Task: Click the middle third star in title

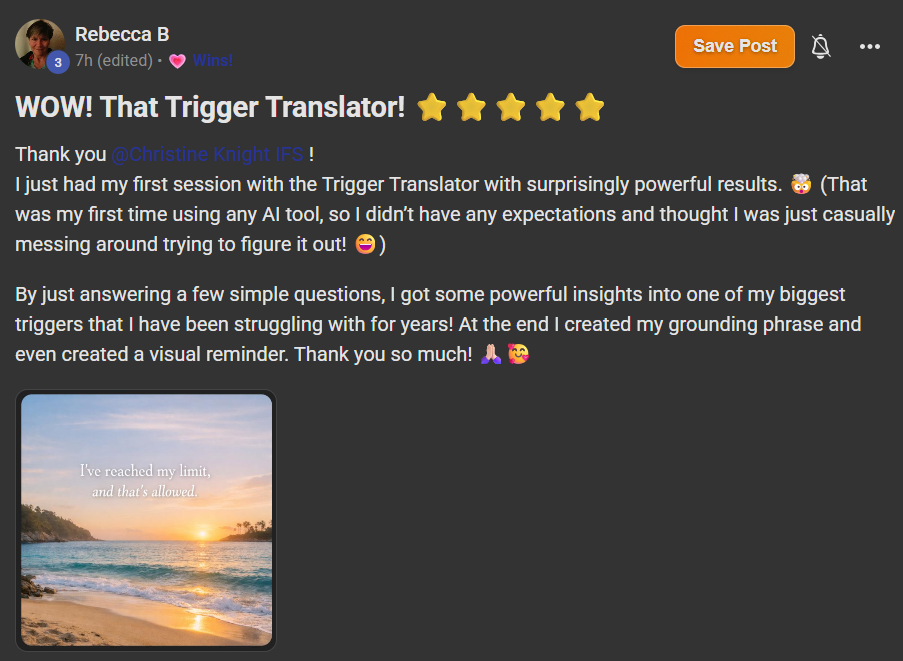Action: [x=511, y=107]
